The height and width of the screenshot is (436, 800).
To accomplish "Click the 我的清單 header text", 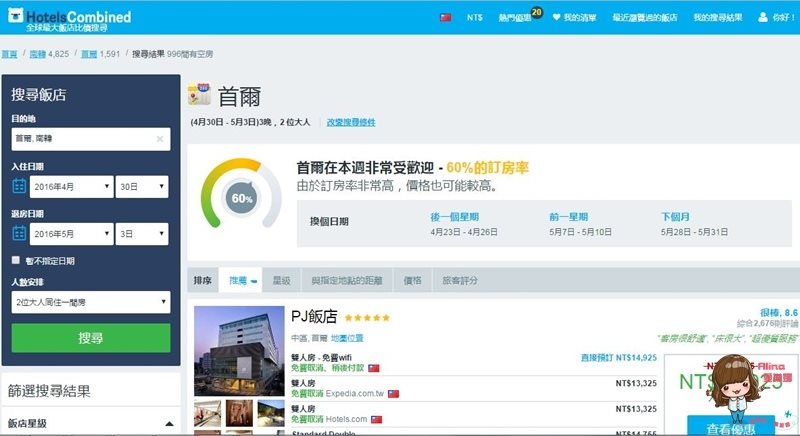I will (x=580, y=17).
